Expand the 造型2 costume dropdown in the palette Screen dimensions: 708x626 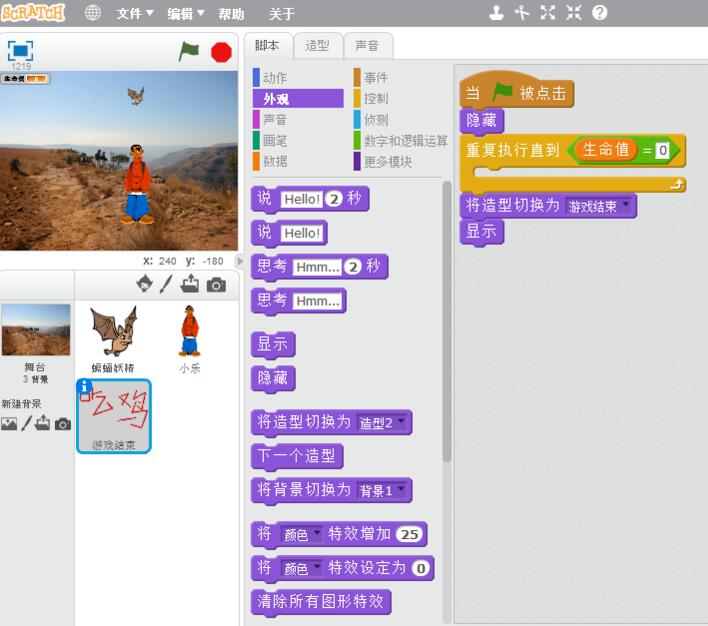click(402, 422)
